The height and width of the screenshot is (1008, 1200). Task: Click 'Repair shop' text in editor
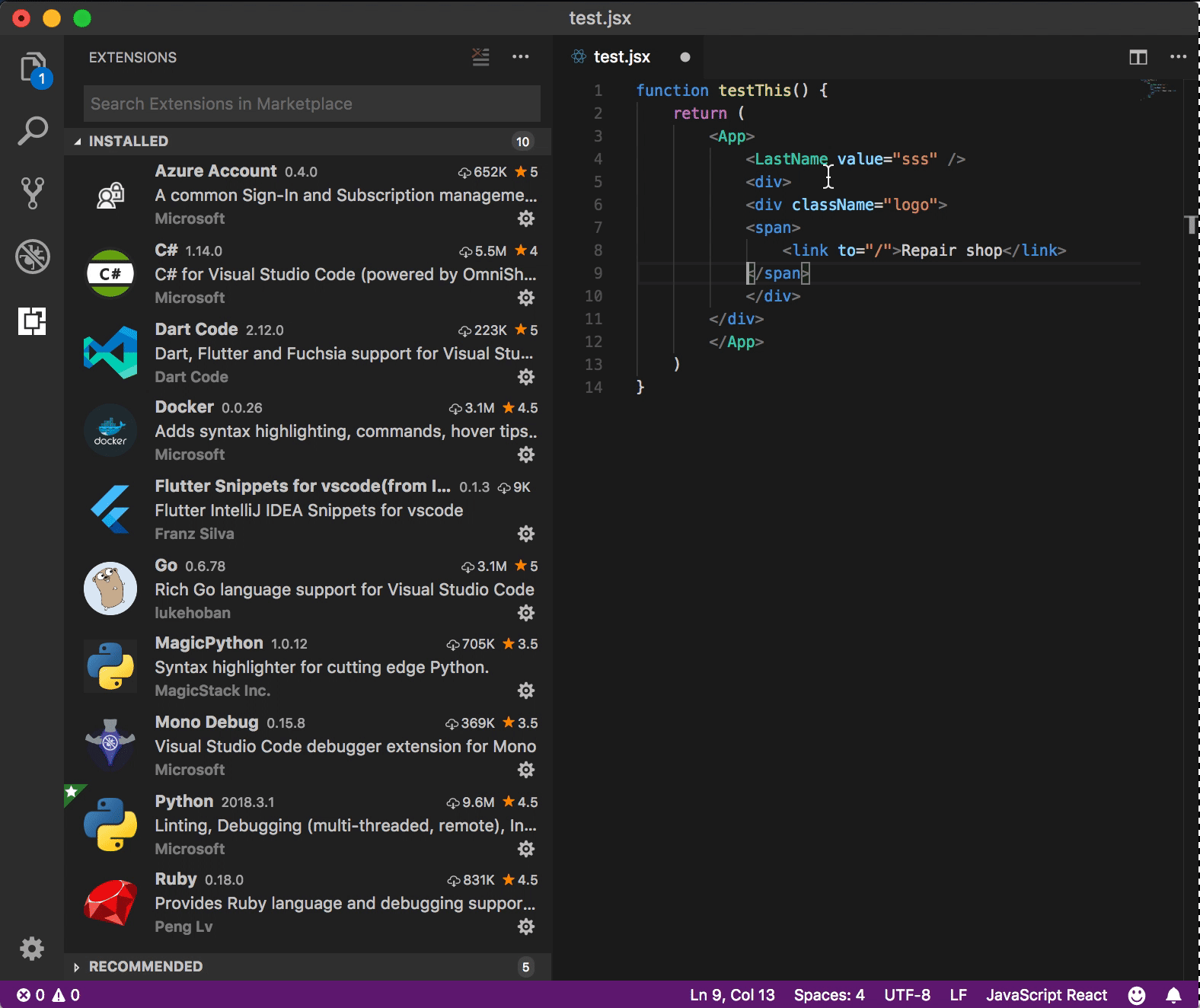coord(952,250)
